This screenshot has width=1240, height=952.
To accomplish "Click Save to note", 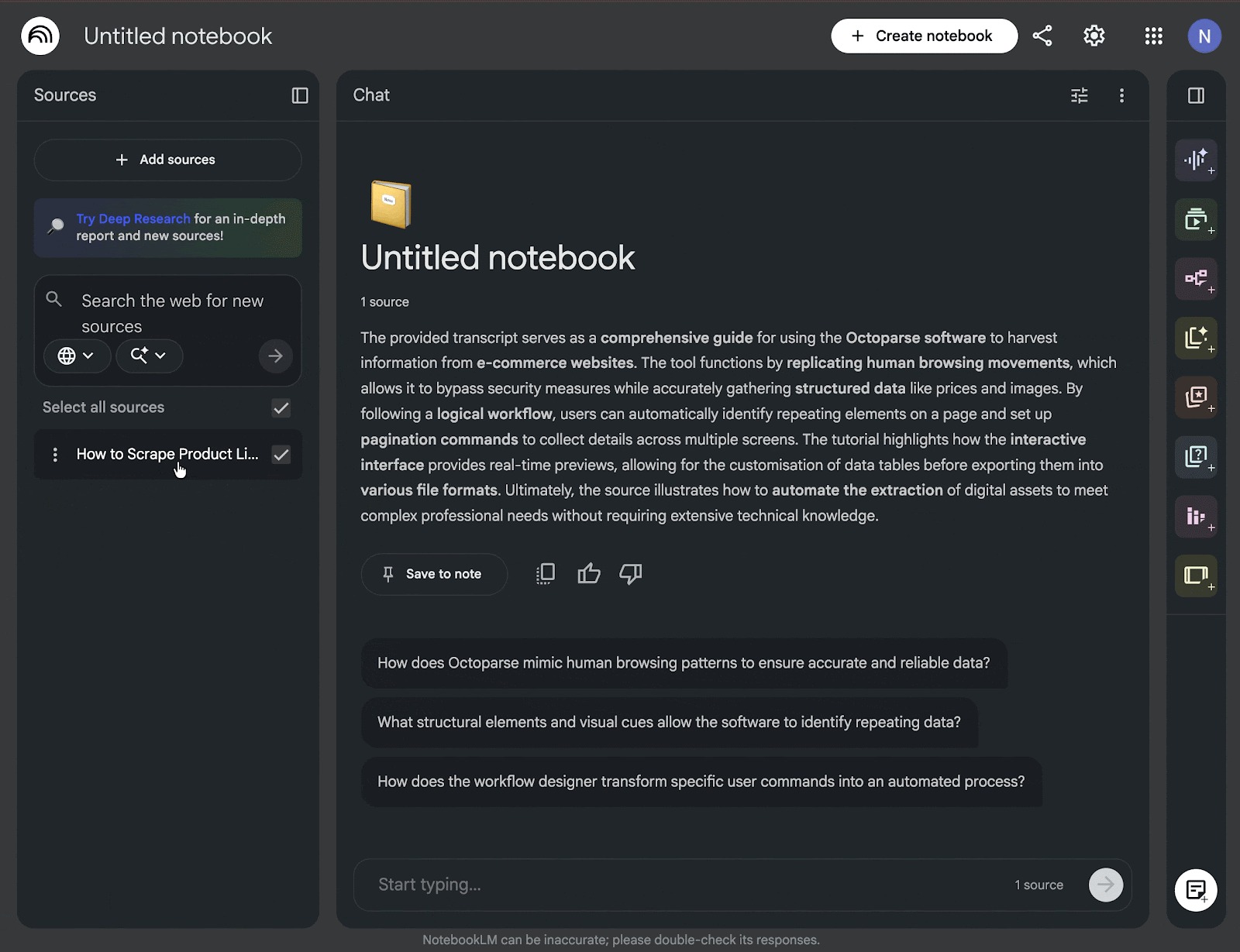I will pos(433,574).
